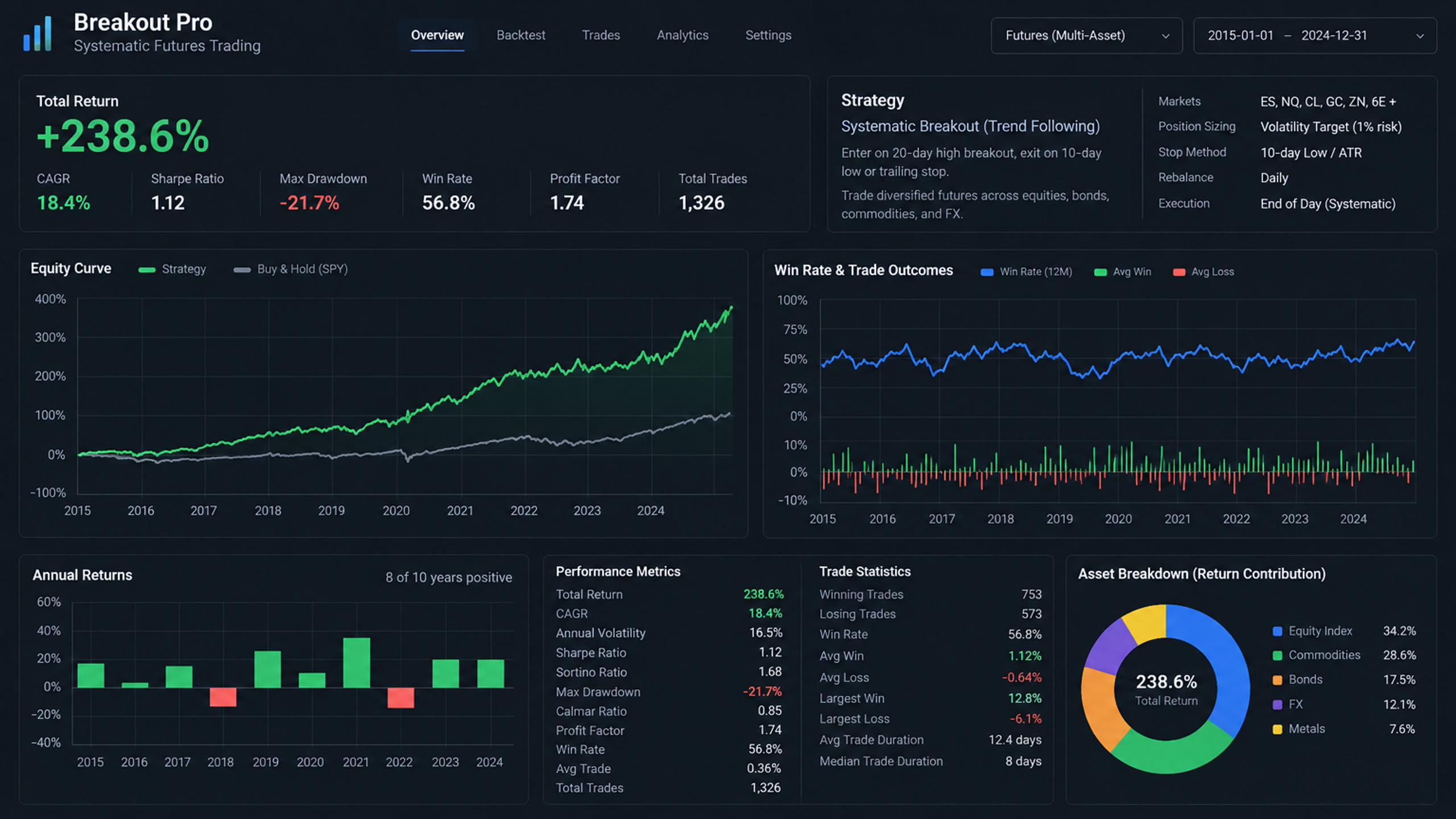This screenshot has width=1456, height=819.
Task: Select the 2019 annual return bar
Action: [267, 669]
